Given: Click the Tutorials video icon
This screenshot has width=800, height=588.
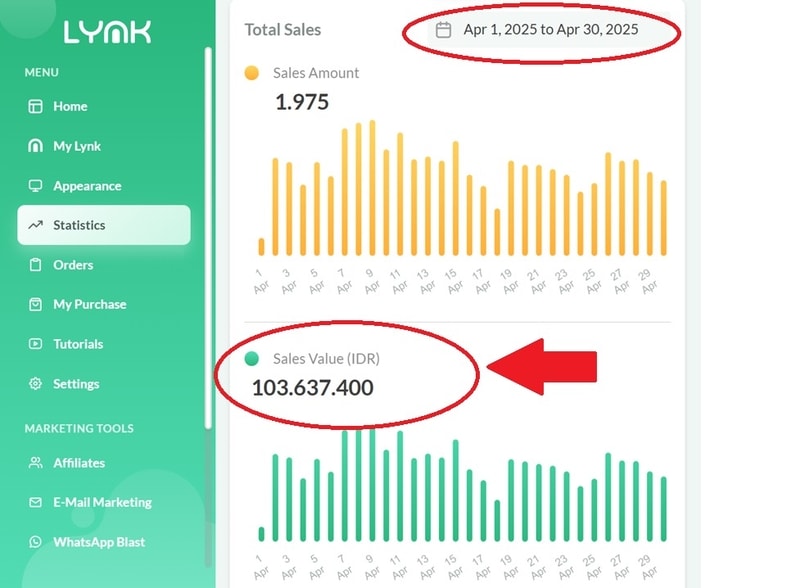Looking at the screenshot, I should [36, 344].
